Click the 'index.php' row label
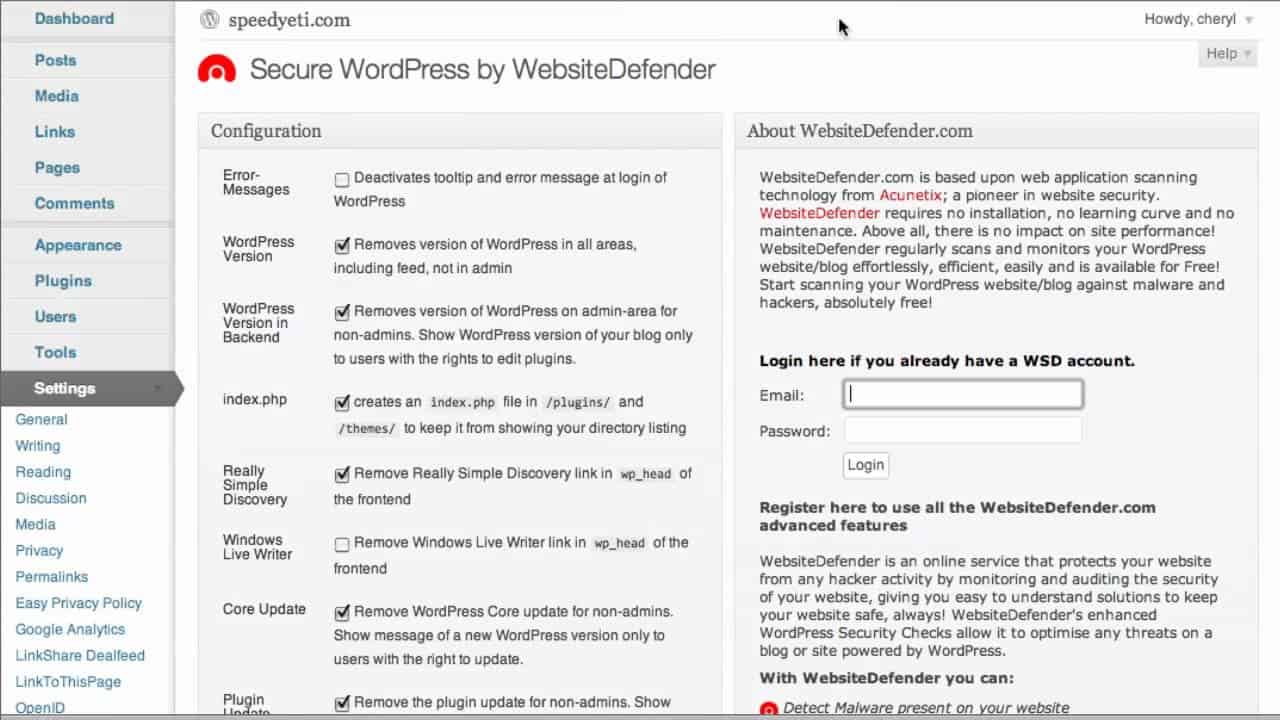Viewport: 1280px width, 720px height. (254, 400)
